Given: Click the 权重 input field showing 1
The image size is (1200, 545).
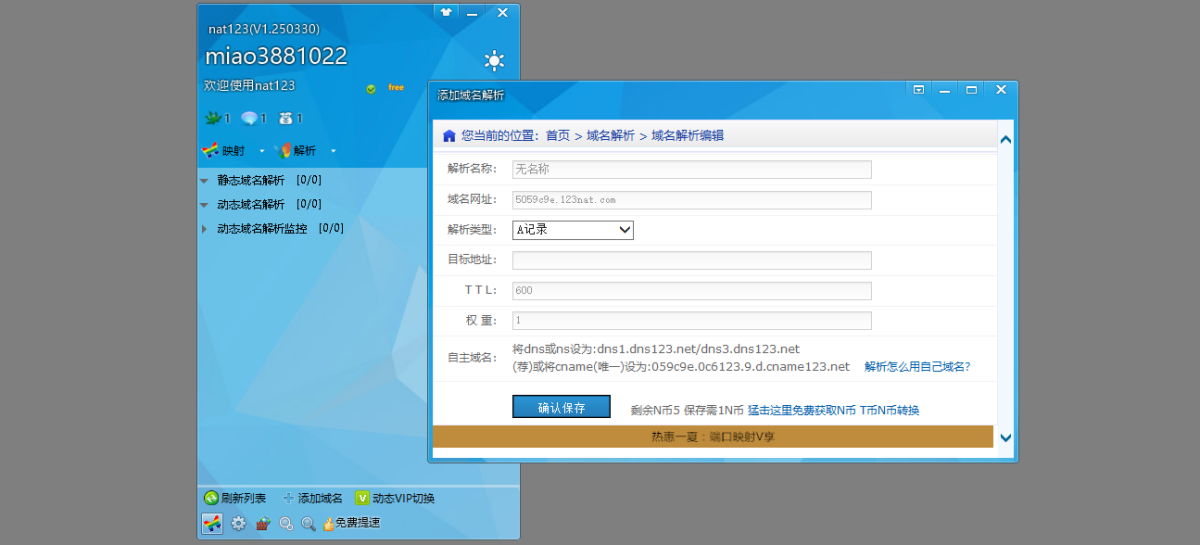Looking at the screenshot, I should click(692, 321).
